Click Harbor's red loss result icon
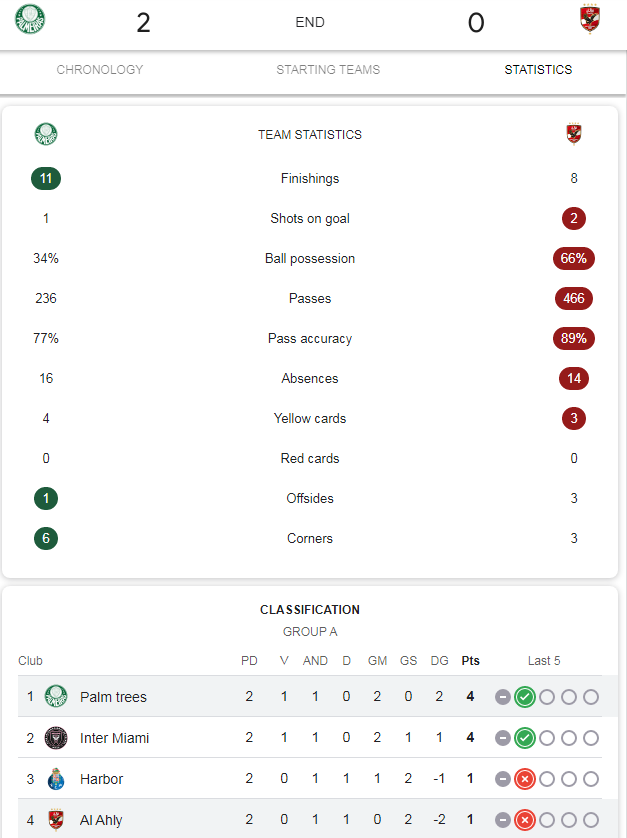This screenshot has width=627, height=838. click(x=525, y=779)
